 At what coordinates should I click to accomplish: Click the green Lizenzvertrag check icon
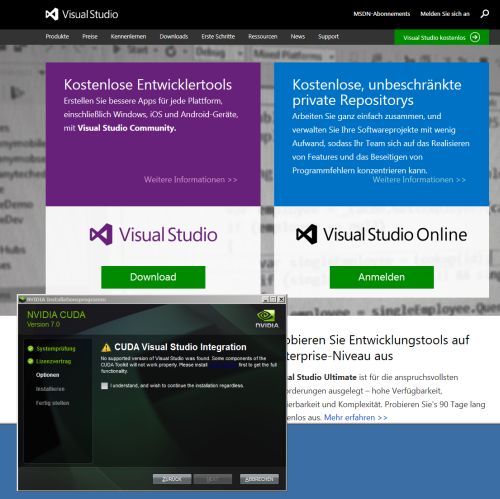click(30, 361)
